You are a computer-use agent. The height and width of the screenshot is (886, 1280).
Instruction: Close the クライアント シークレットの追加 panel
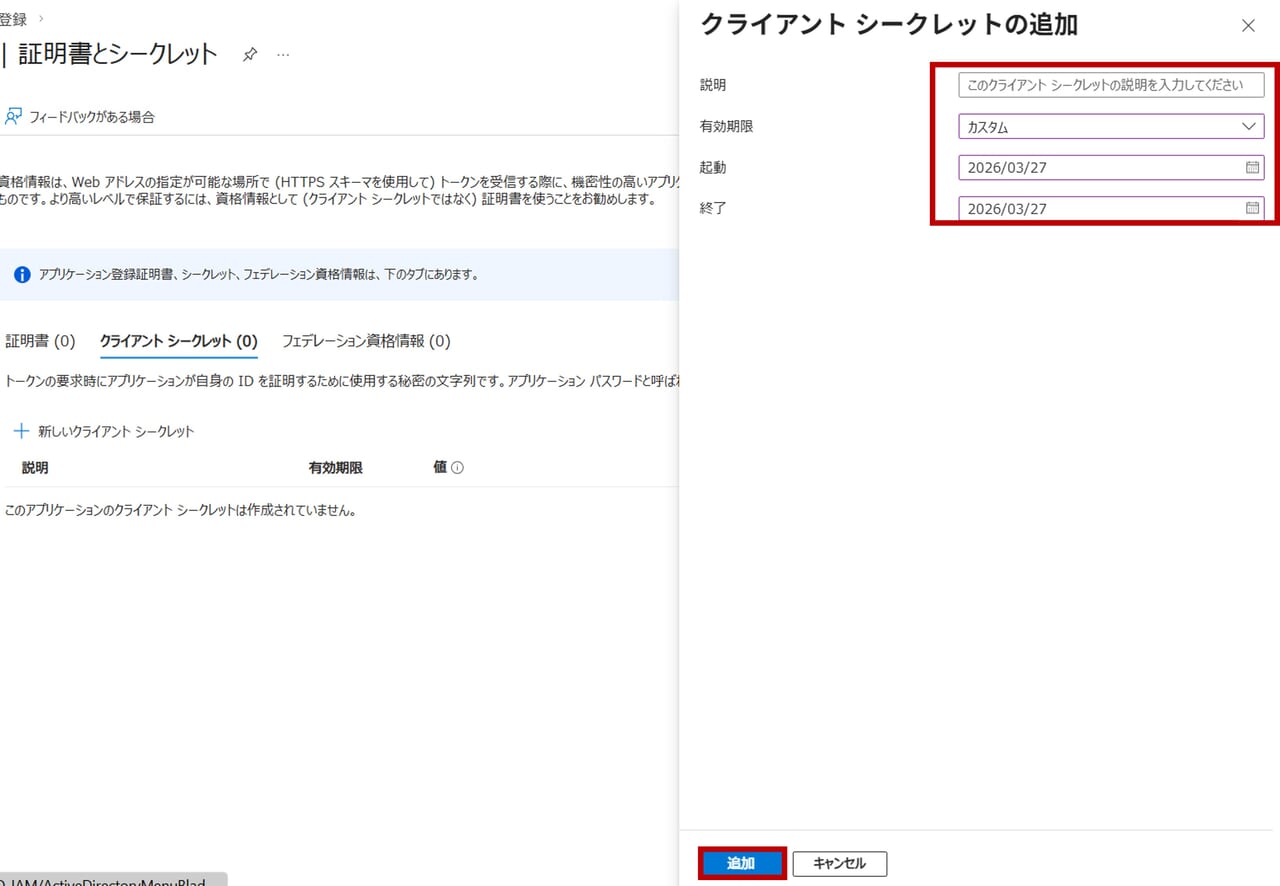point(1248,26)
